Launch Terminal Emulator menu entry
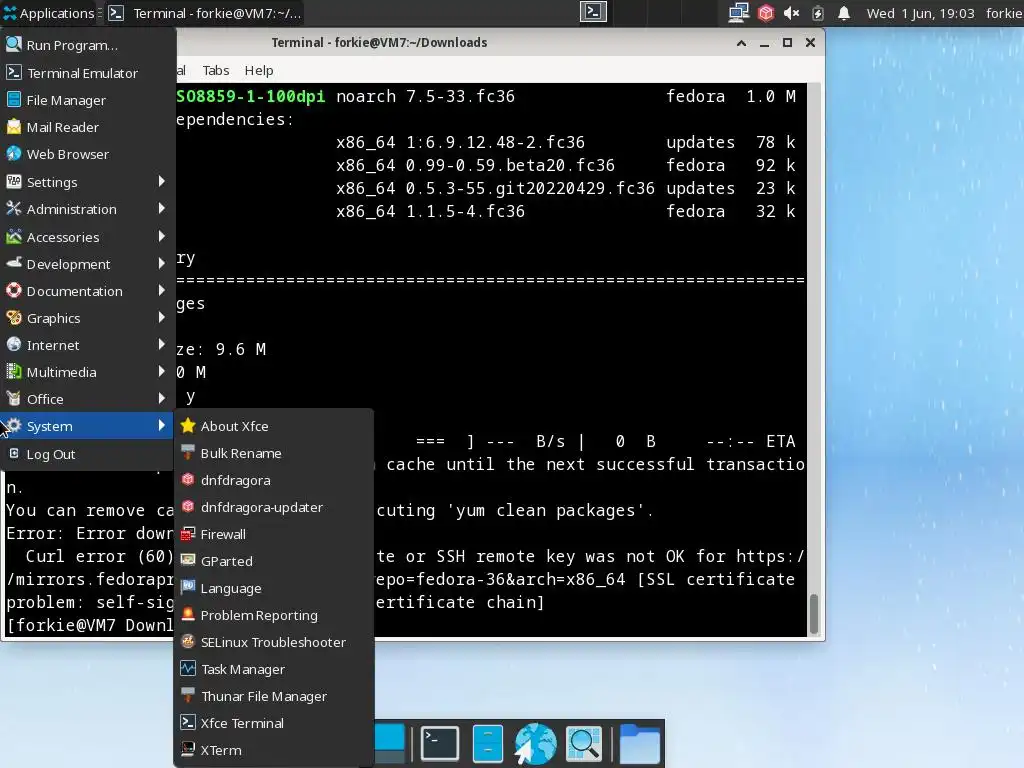The height and width of the screenshot is (768, 1024). coord(88,72)
